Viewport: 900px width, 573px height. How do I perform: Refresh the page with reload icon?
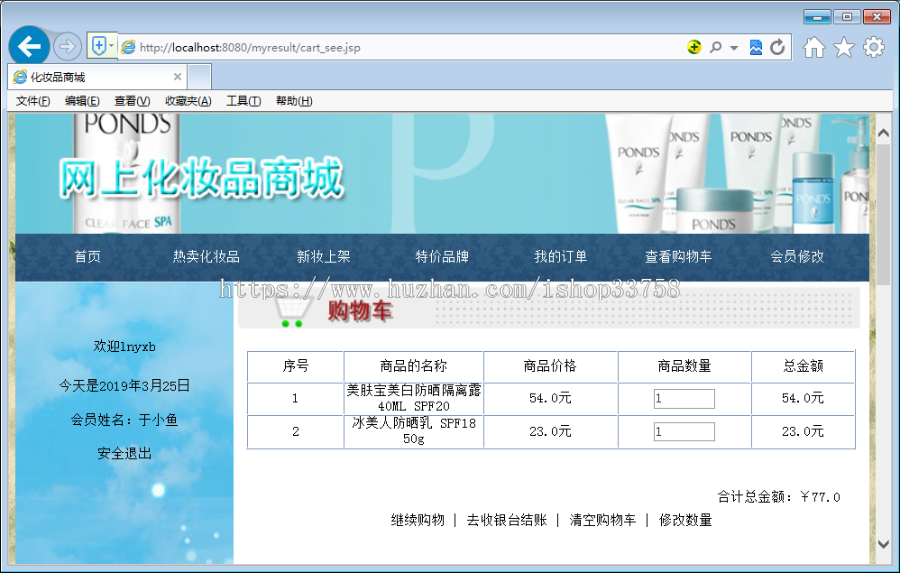click(x=777, y=47)
